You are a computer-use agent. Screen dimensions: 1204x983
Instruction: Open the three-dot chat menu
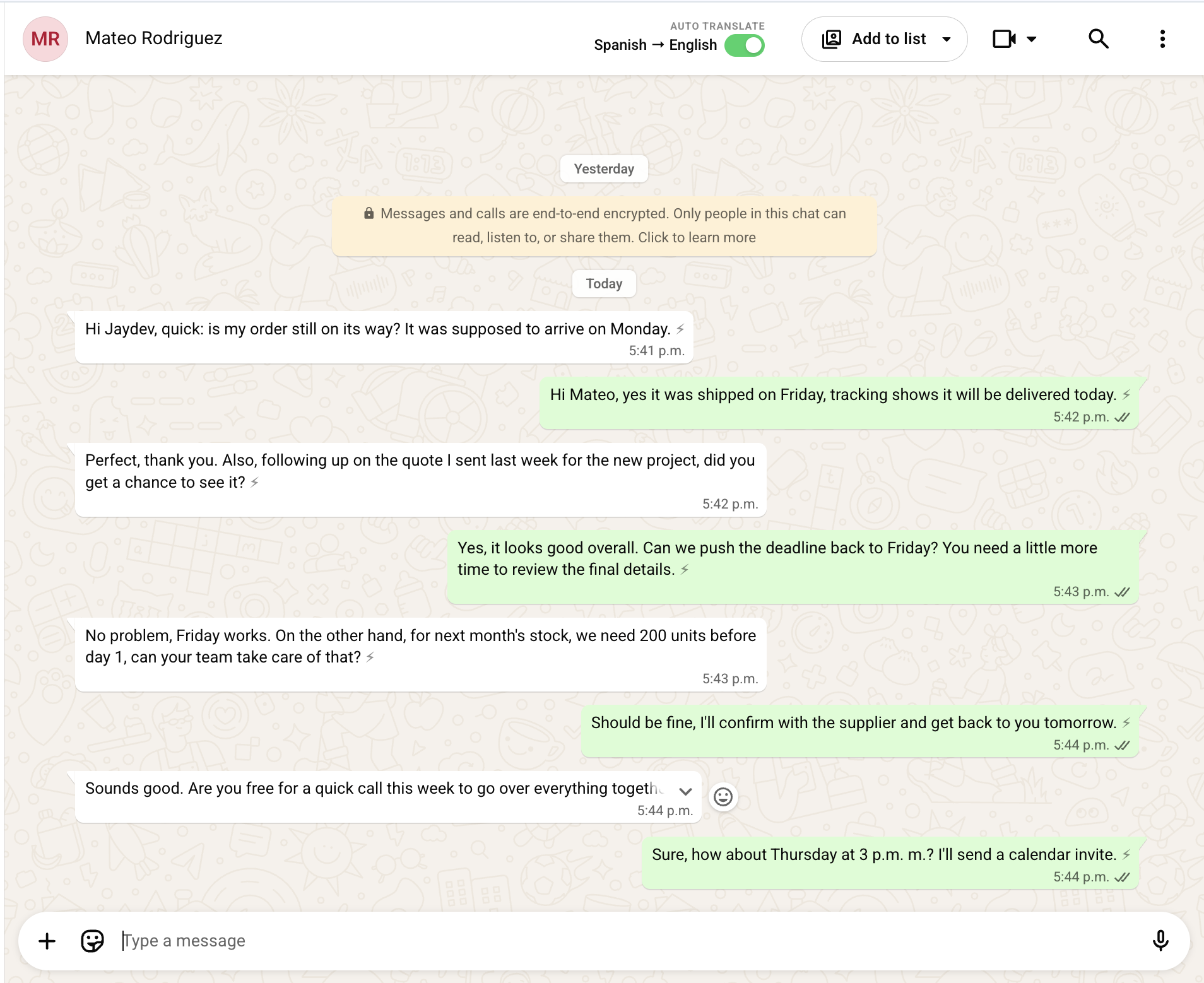[1162, 39]
